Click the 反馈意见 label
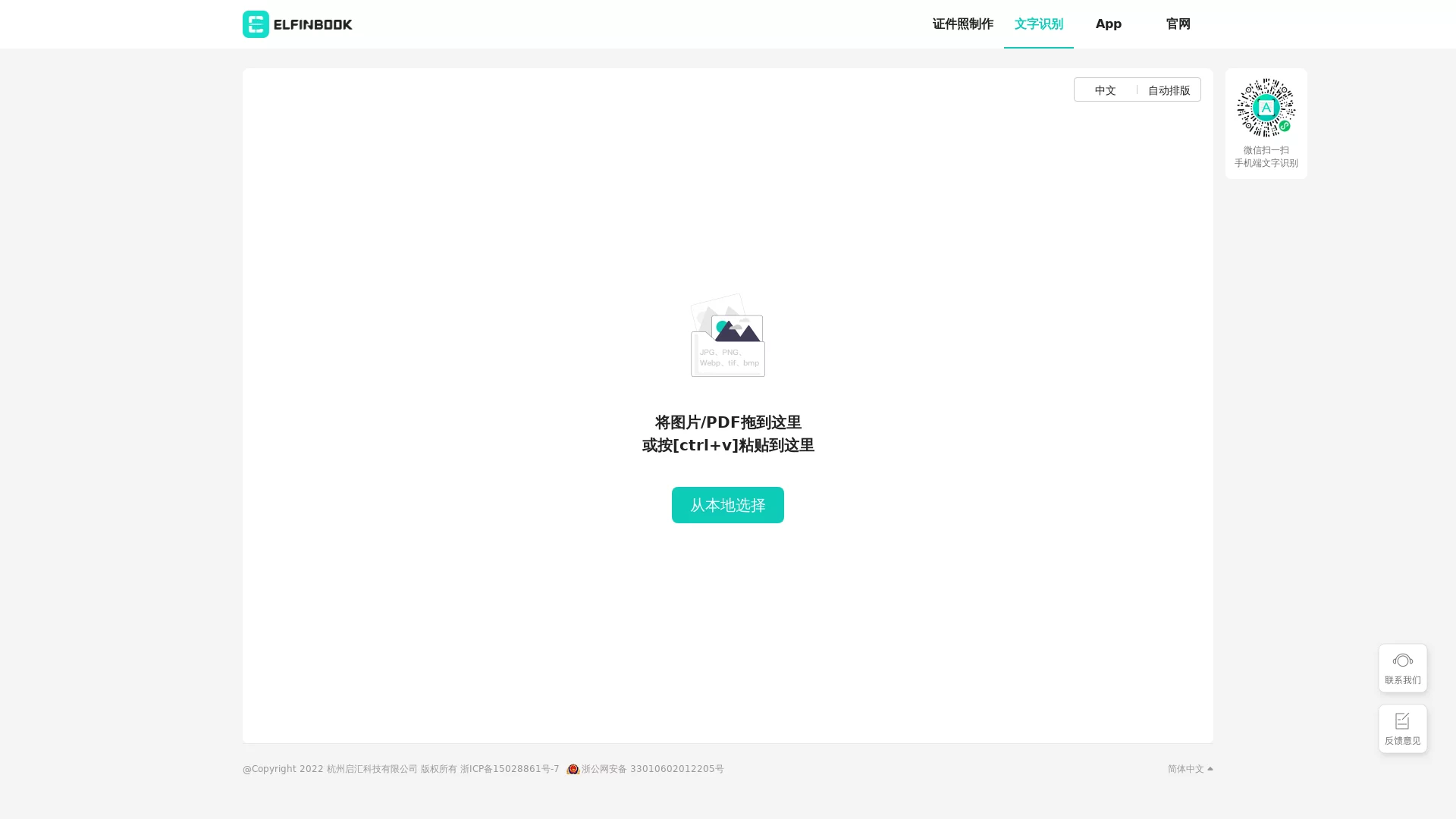Screen dimensions: 1456x819 [x=1402, y=741]
